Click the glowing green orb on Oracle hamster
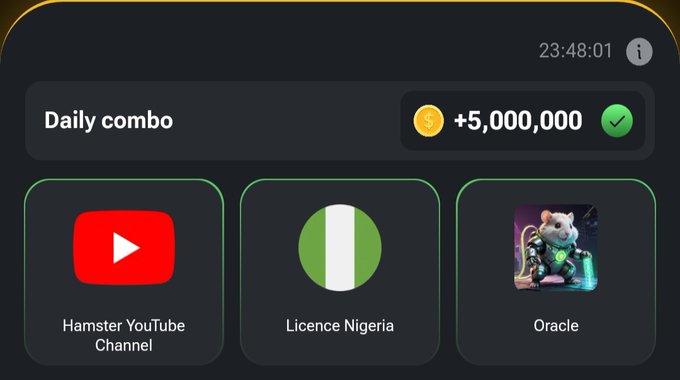This screenshot has width=680, height=380. 560,256
